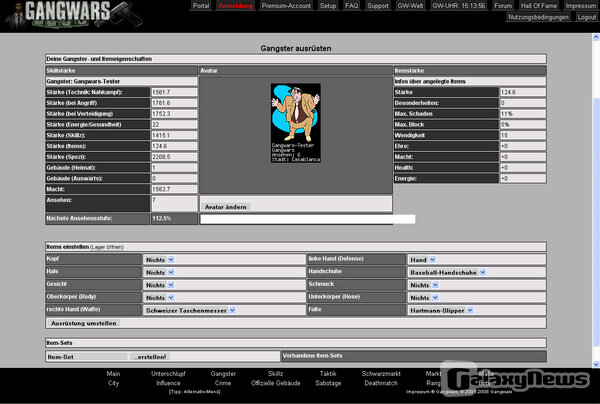
Task: Open Deathmatch in the bottom menu
Action: click(381, 383)
